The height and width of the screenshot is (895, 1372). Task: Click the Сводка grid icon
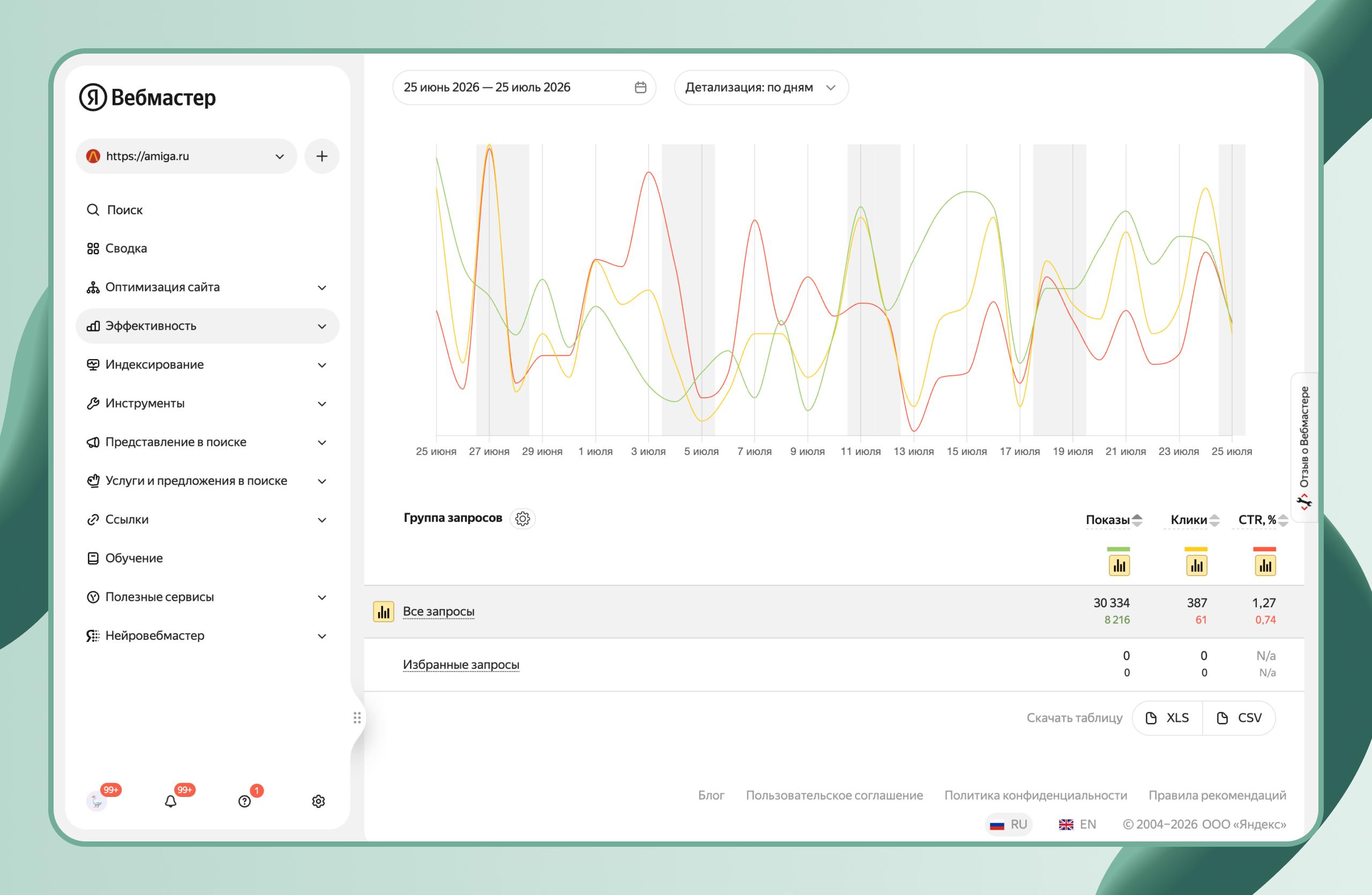pos(93,248)
